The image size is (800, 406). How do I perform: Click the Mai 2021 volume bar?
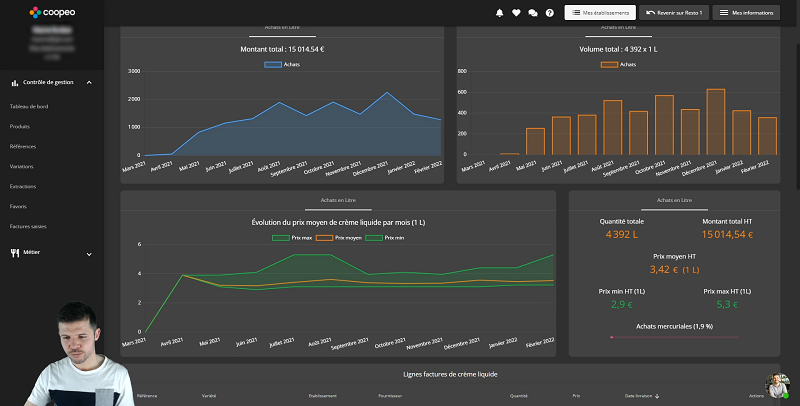click(x=536, y=142)
